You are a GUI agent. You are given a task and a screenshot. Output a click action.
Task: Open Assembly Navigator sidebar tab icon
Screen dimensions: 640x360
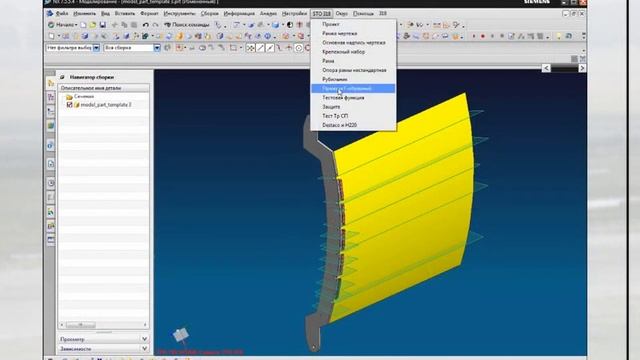tap(51, 83)
